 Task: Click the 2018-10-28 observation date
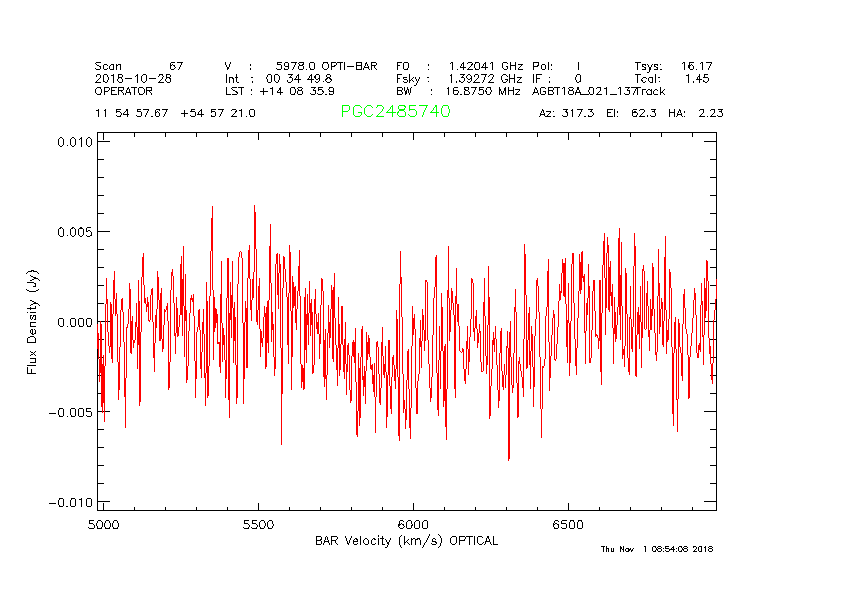[x=133, y=78]
